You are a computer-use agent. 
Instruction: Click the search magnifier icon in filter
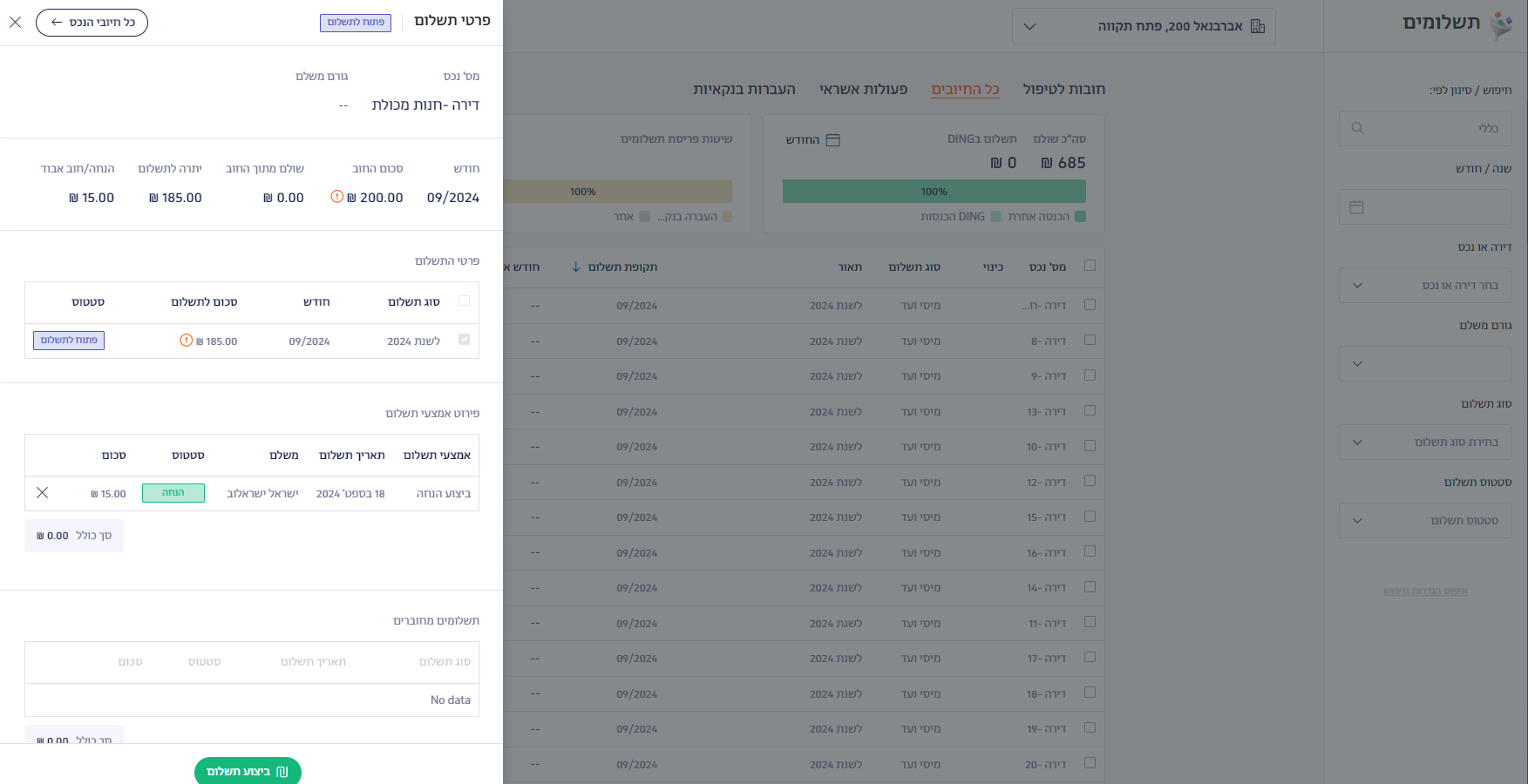(x=1357, y=128)
